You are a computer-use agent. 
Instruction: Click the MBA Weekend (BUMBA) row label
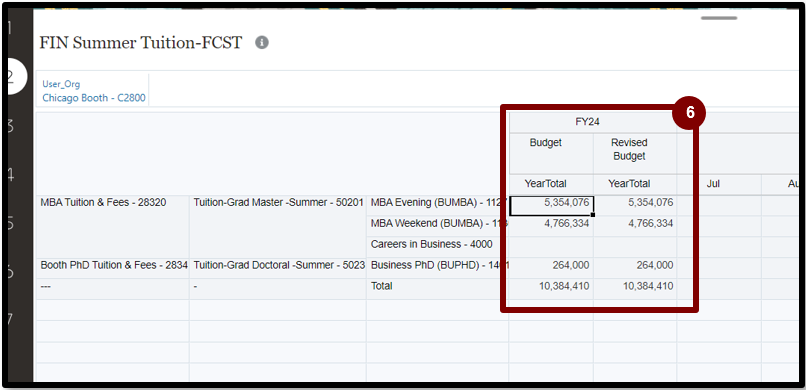pos(437,226)
